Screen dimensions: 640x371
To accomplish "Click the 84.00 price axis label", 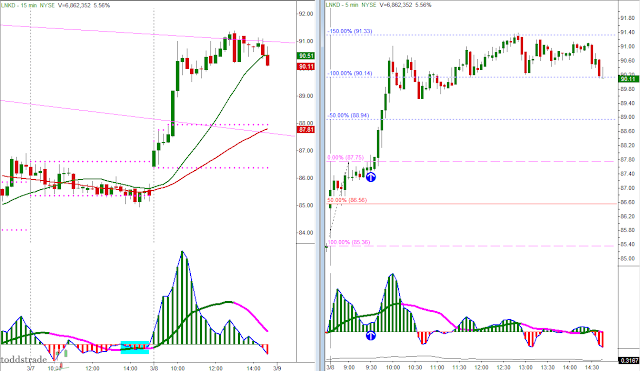I will [306, 233].
